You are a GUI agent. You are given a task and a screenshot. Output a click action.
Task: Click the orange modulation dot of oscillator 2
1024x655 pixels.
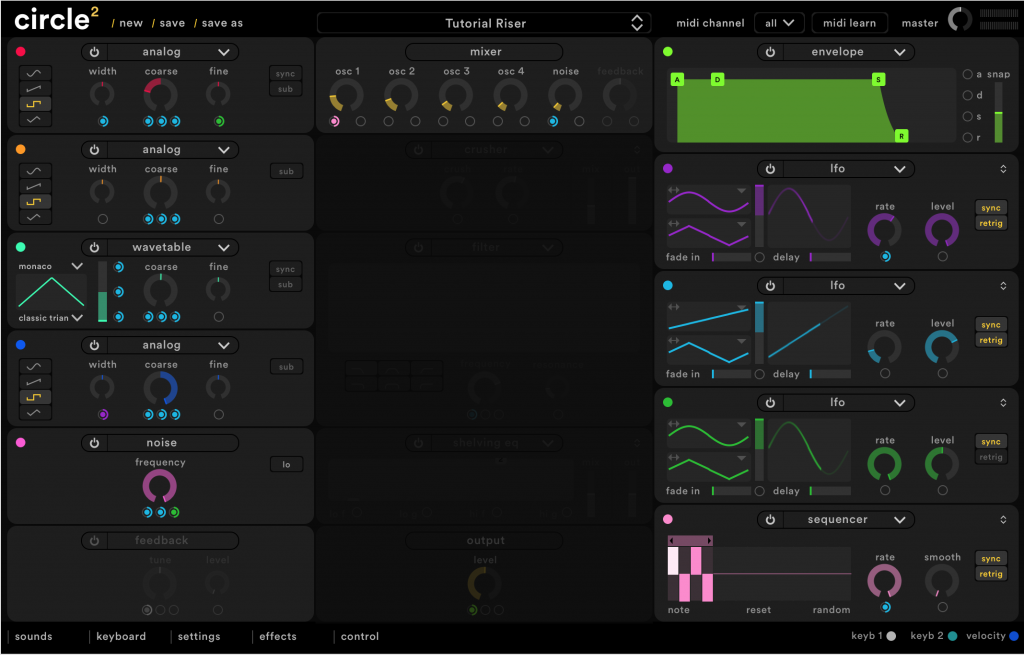(20, 150)
